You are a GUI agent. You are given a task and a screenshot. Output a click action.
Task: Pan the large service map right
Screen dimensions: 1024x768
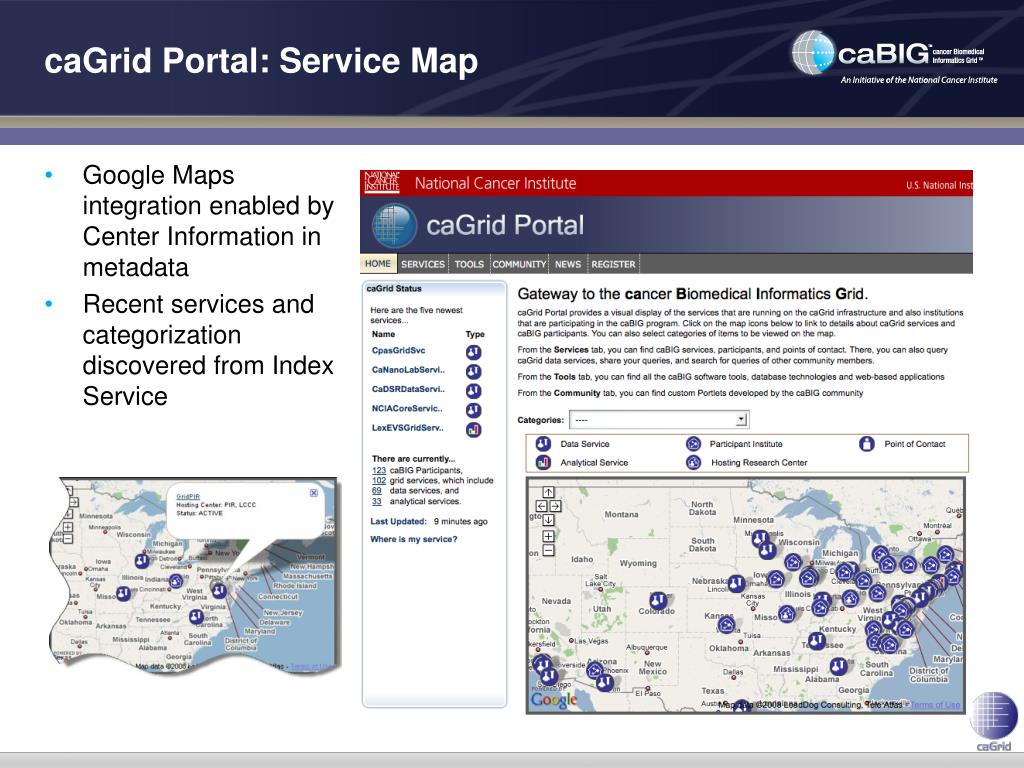tap(555, 506)
